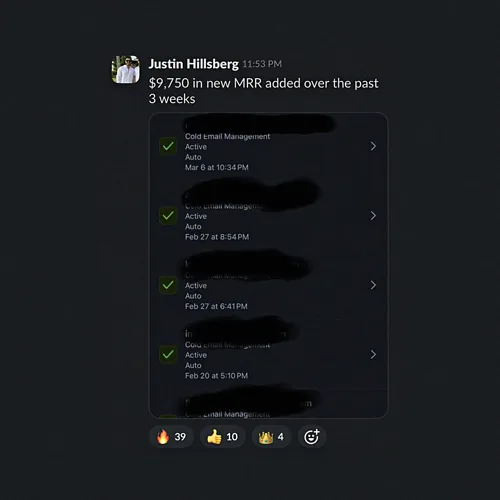Viewport: 500px width, 500px height.
Task: Click the thumbs up count 10
Action: click(232, 437)
